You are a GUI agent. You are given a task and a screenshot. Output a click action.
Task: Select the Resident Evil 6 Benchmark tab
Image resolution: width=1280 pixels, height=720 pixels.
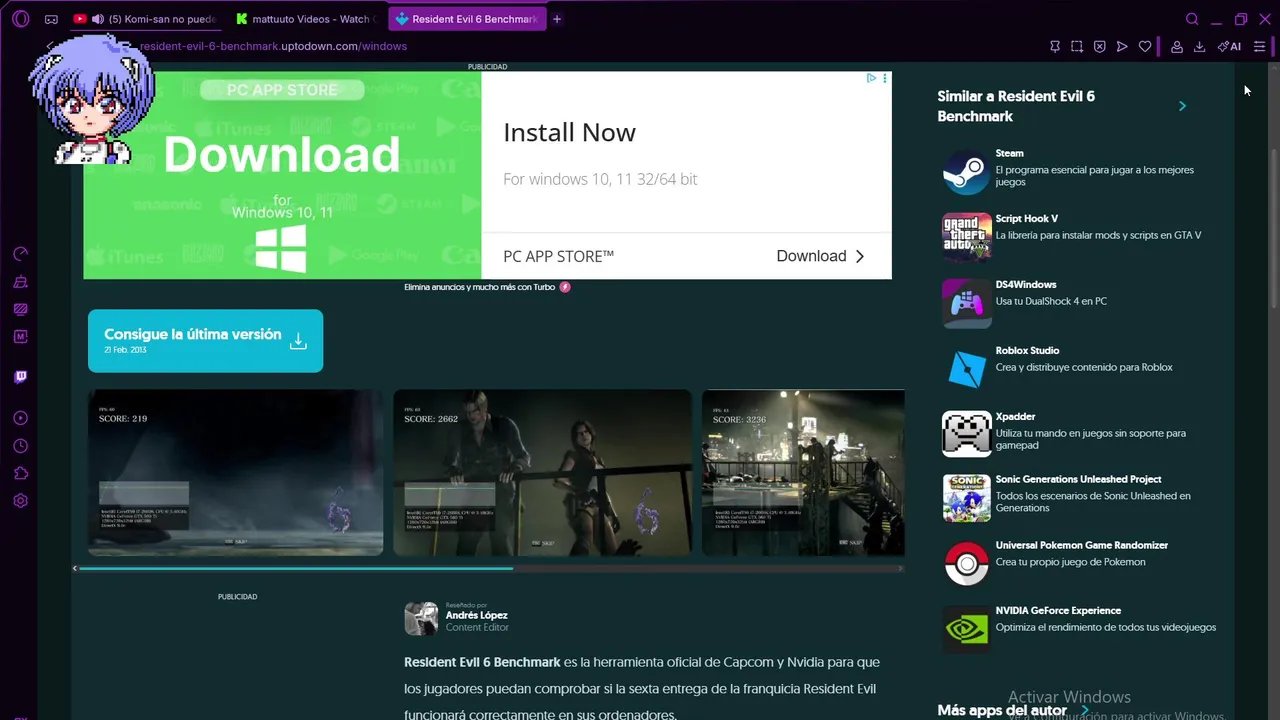click(467, 19)
